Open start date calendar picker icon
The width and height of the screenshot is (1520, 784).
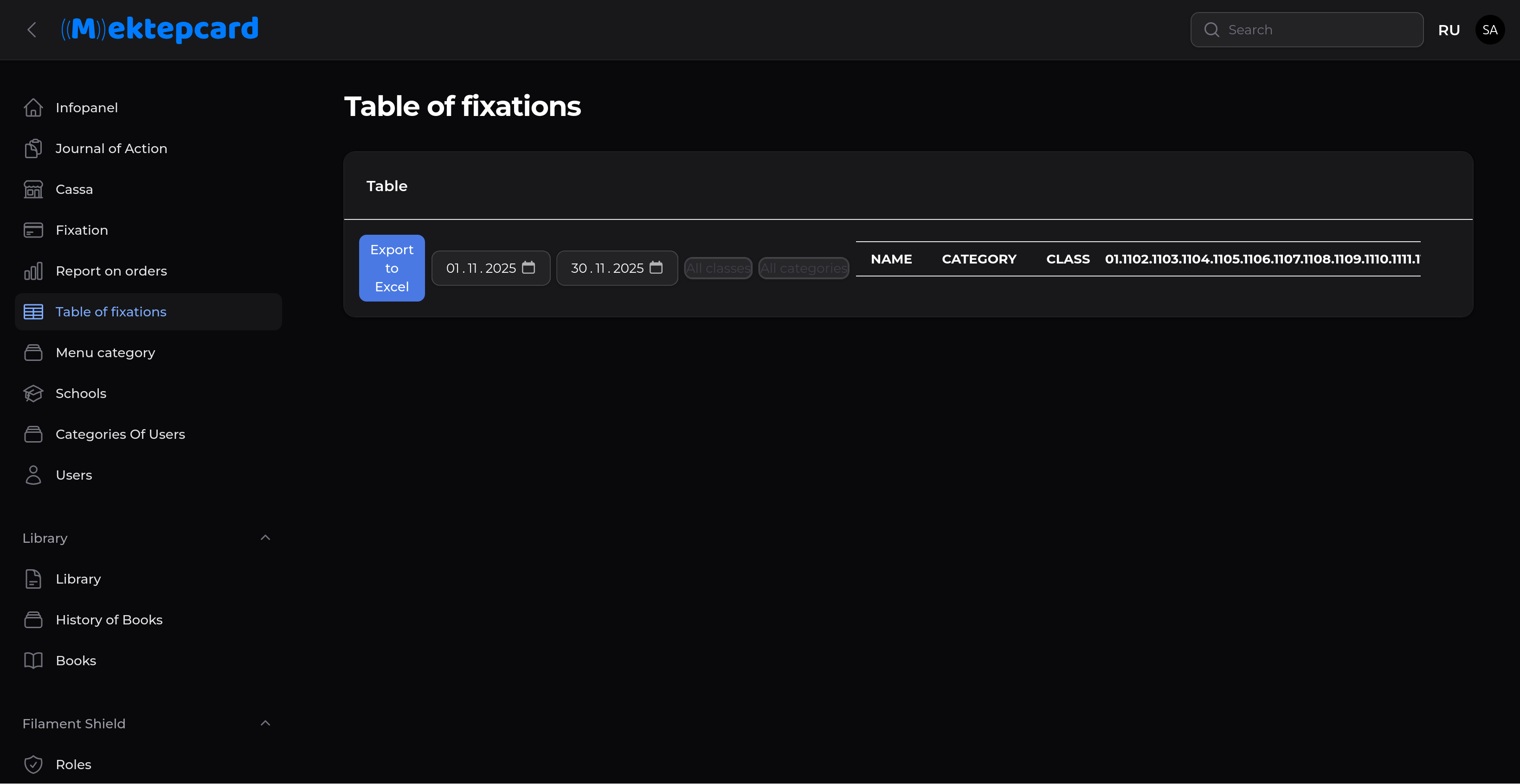click(528, 268)
